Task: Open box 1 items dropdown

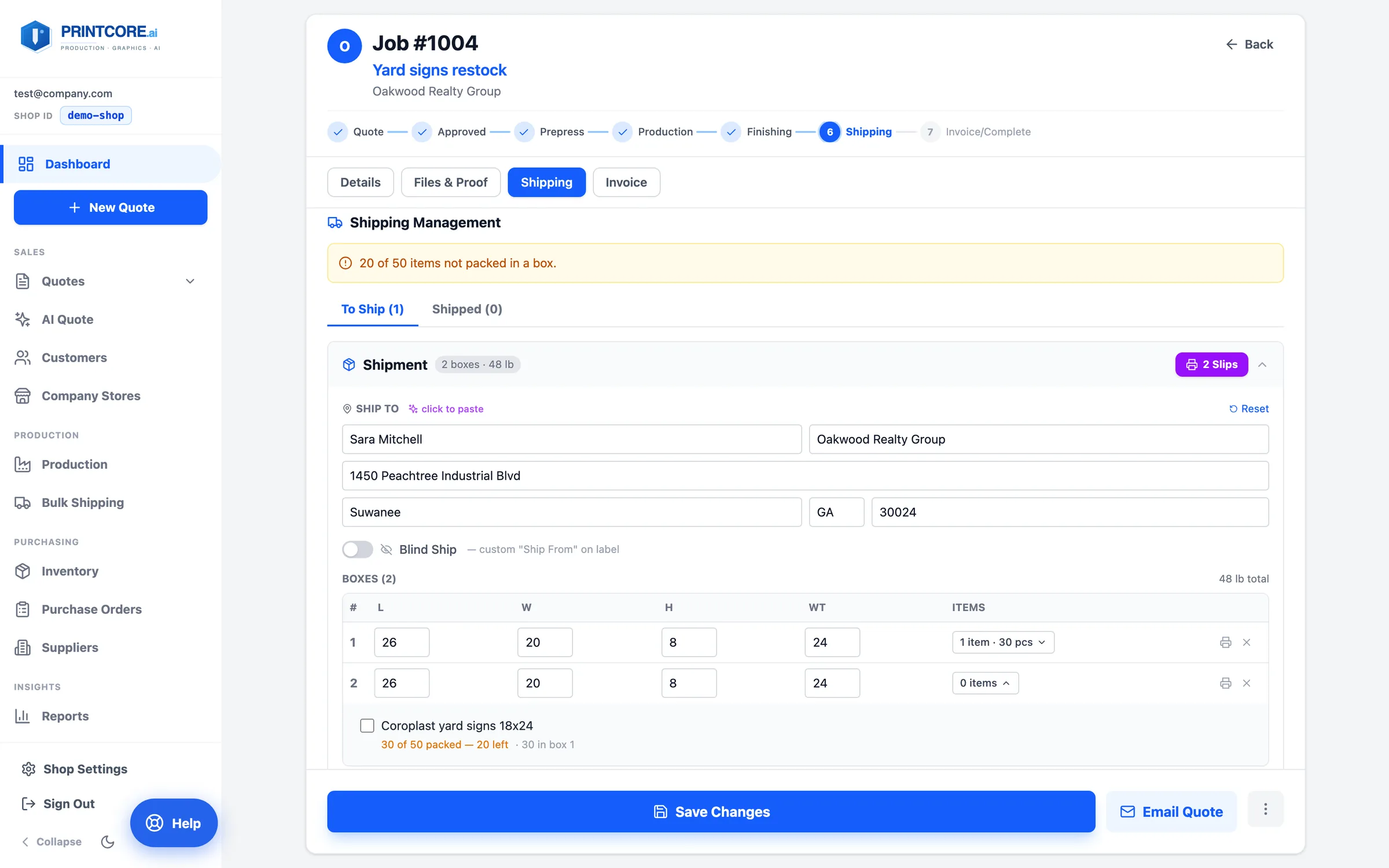Action: (x=1003, y=642)
